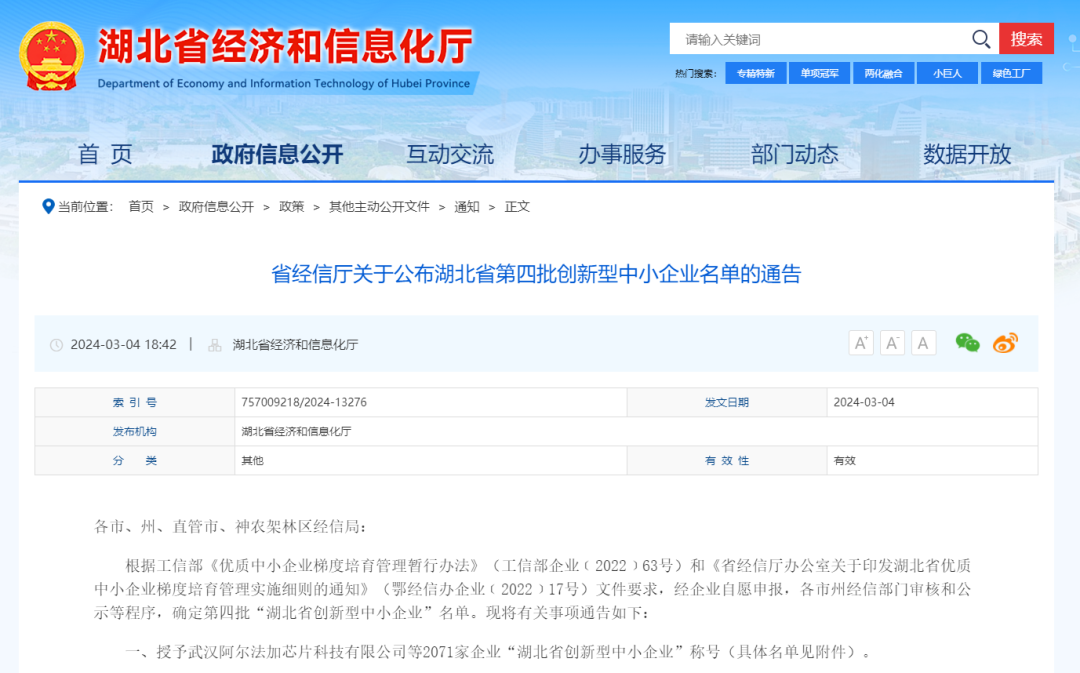Open the 互动交流 menu

[x=448, y=154]
